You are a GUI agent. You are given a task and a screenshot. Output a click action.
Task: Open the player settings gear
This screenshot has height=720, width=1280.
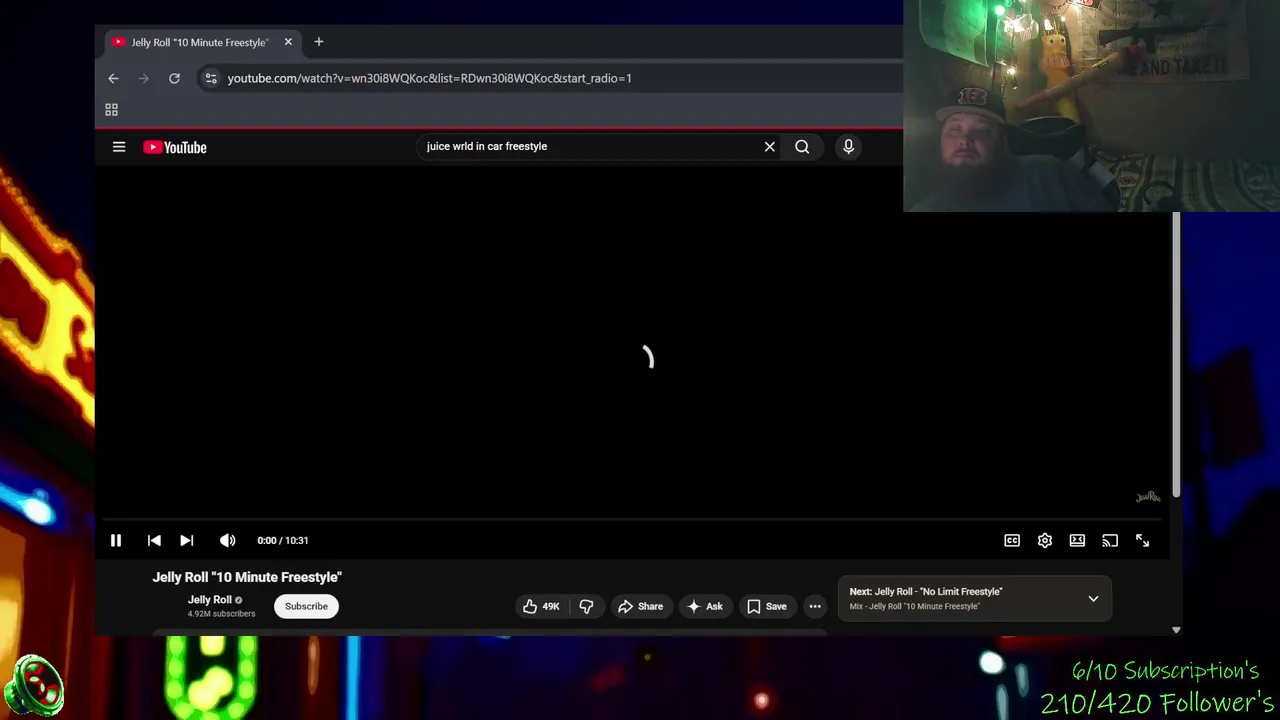tap(1045, 540)
